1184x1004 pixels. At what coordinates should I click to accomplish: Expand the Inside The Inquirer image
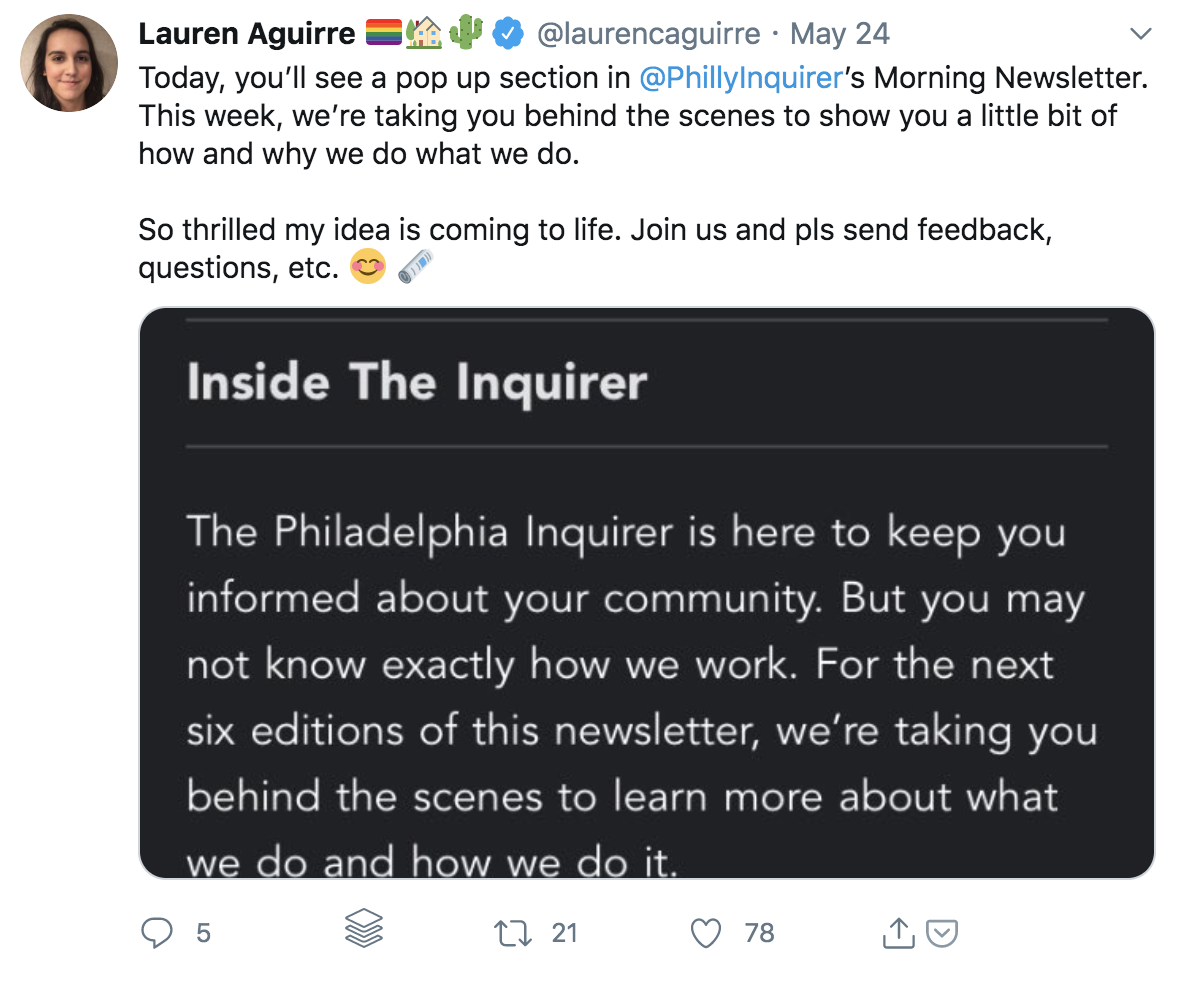coord(646,592)
